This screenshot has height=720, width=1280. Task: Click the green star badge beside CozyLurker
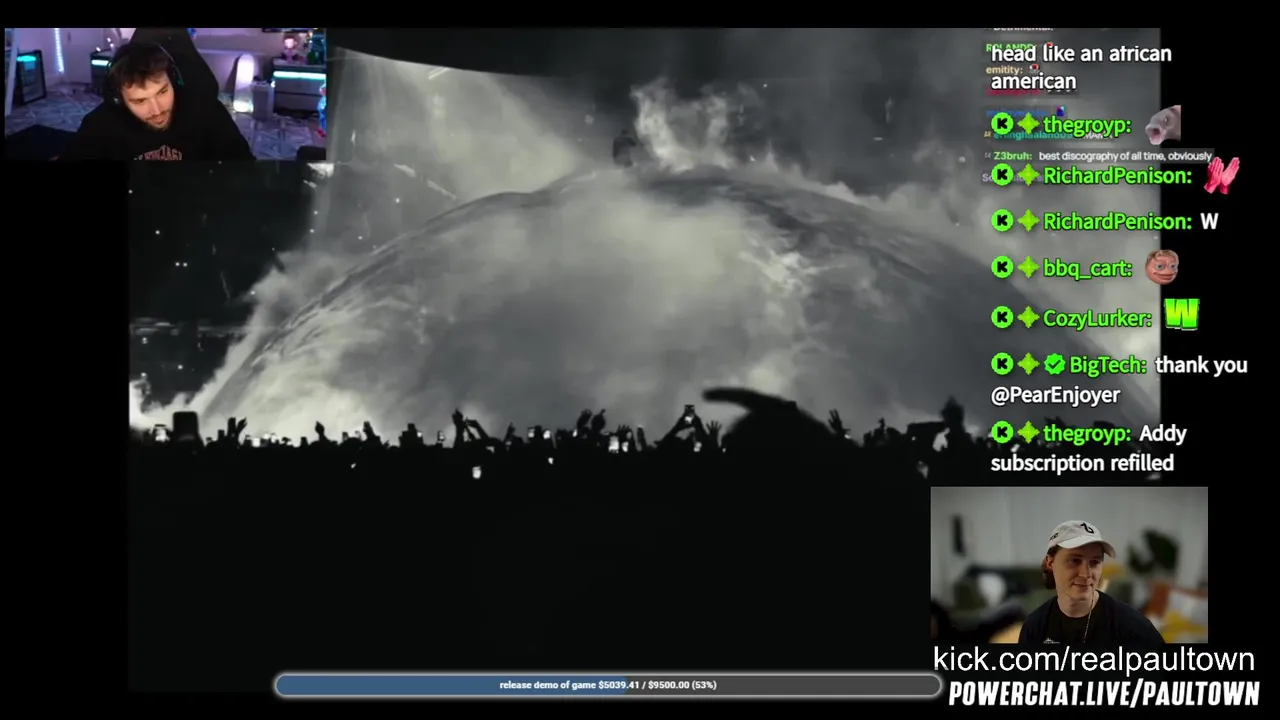pos(1028,317)
